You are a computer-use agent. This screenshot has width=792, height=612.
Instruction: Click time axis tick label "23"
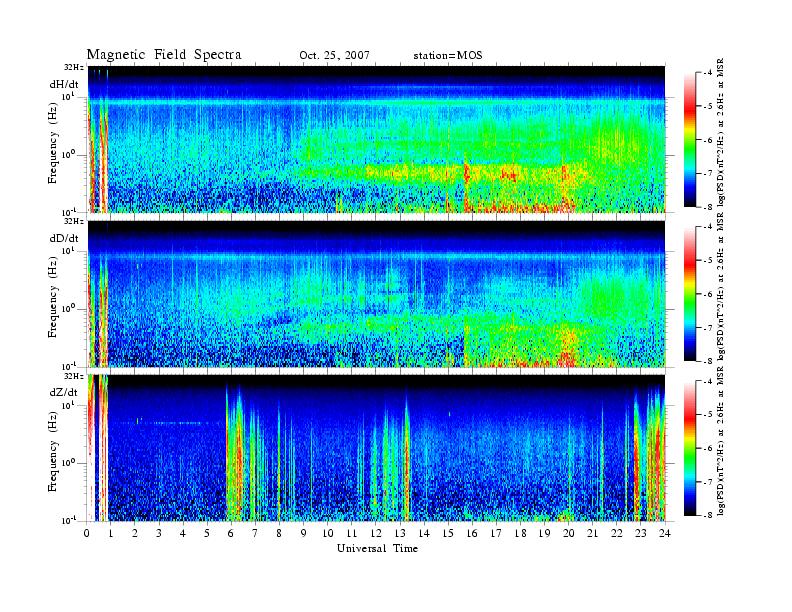coord(641,534)
